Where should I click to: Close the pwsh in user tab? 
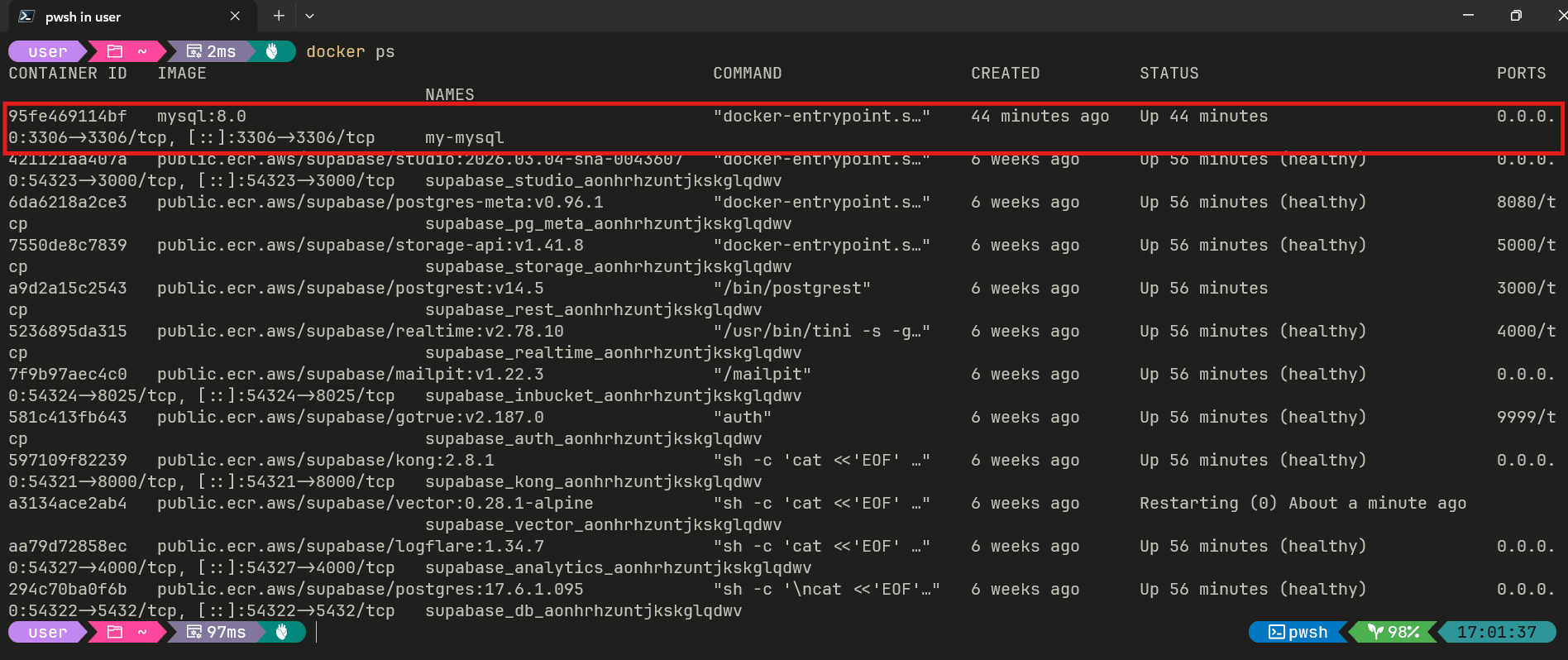pos(236,16)
